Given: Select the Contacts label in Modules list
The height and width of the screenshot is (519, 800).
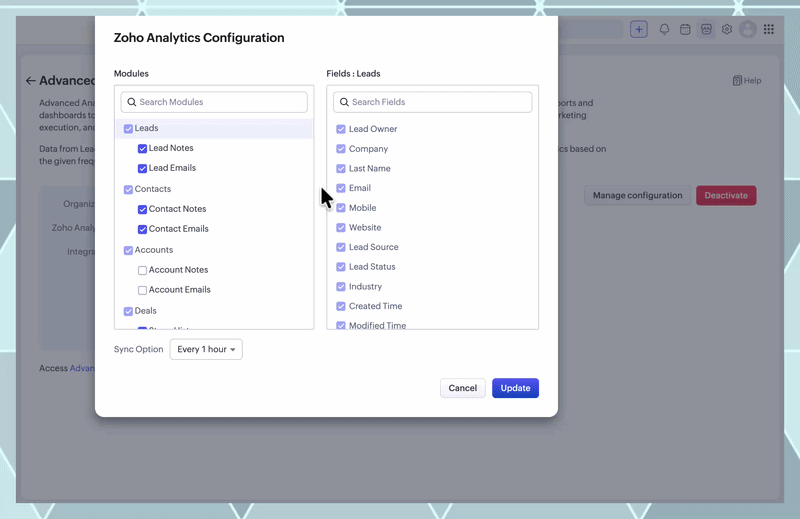Looking at the screenshot, I should click(x=153, y=189).
